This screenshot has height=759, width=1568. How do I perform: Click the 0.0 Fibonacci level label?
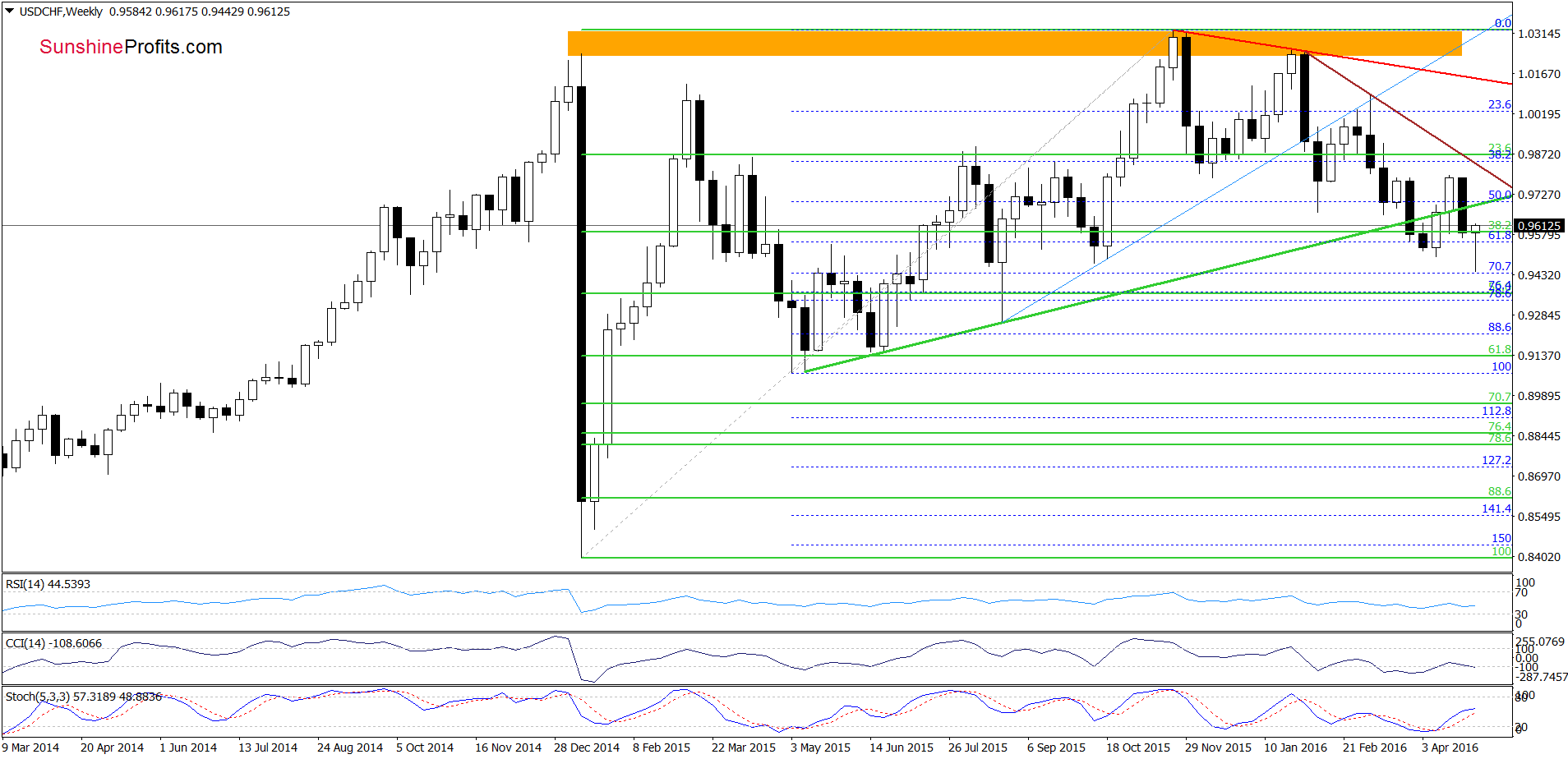(1503, 23)
